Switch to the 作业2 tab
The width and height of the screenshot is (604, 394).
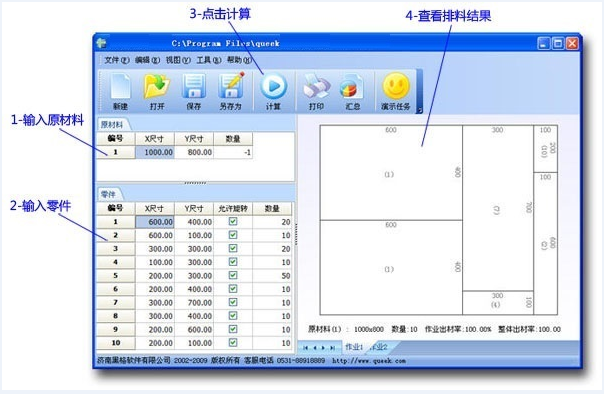point(379,347)
